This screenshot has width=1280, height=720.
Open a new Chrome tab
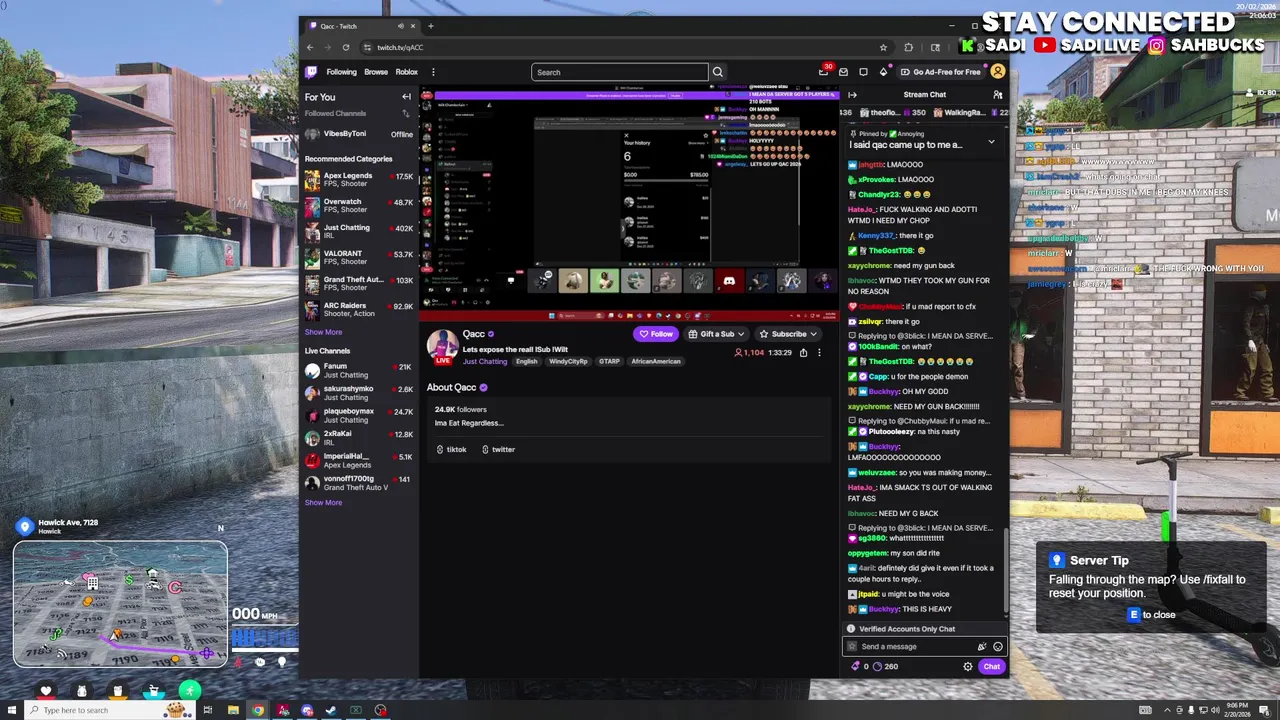[x=430, y=26]
